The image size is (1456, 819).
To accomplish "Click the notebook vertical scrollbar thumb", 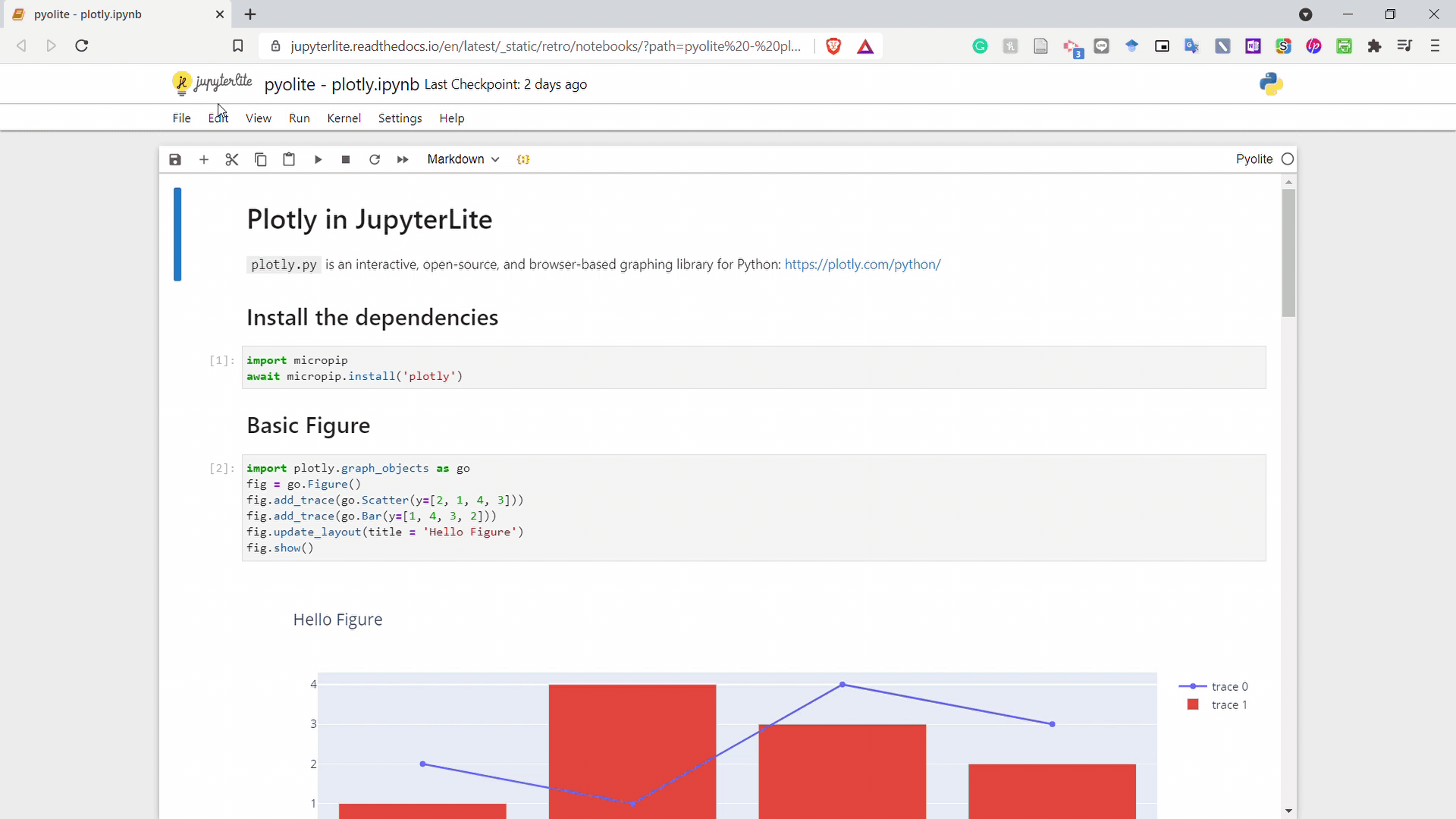I will [1288, 253].
